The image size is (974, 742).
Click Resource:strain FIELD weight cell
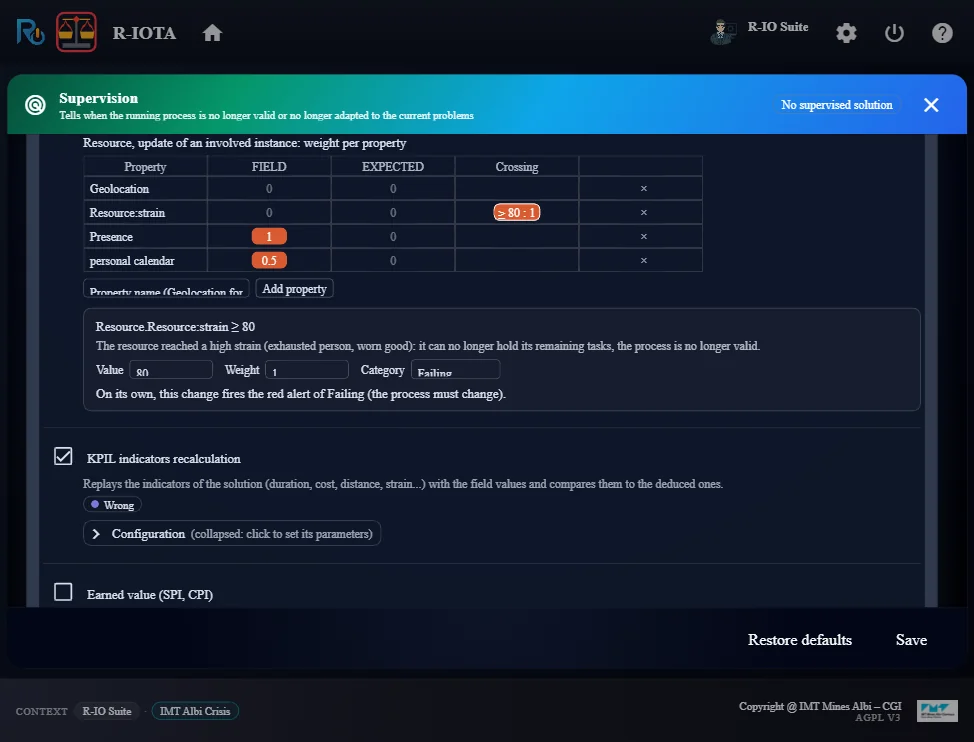[x=269, y=213]
